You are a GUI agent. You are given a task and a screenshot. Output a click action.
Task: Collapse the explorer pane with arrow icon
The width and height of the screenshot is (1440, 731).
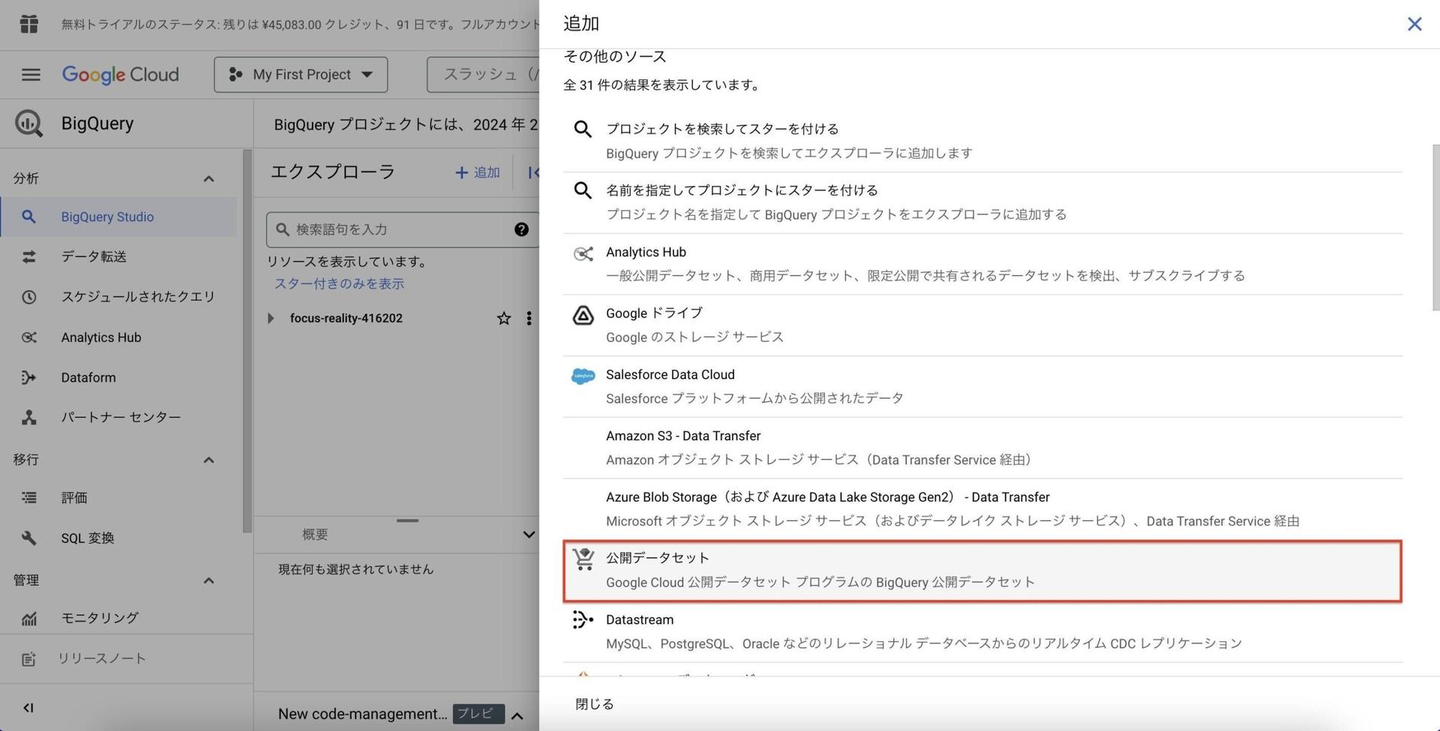click(533, 172)
